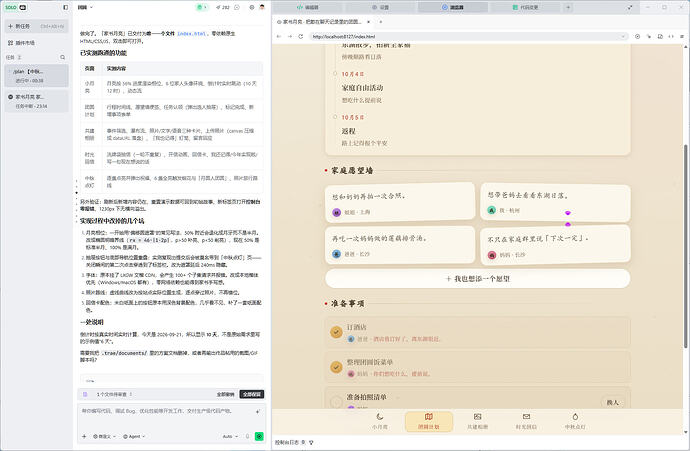Click the browser page vertical scrollbar
This screenshot has width=690, height=451.
(x=685, y=246)
